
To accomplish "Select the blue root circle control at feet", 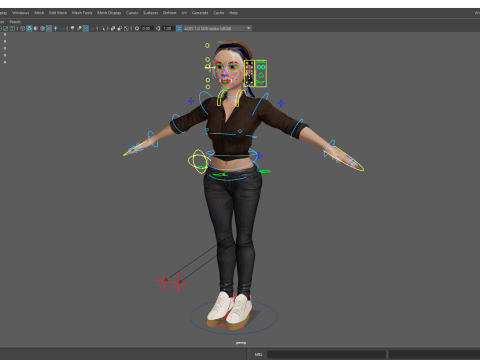I will (x=234, y=317).
